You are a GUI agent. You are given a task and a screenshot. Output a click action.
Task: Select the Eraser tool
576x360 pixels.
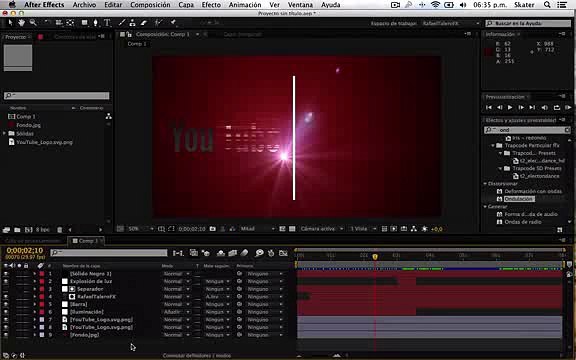pos(144,23)
